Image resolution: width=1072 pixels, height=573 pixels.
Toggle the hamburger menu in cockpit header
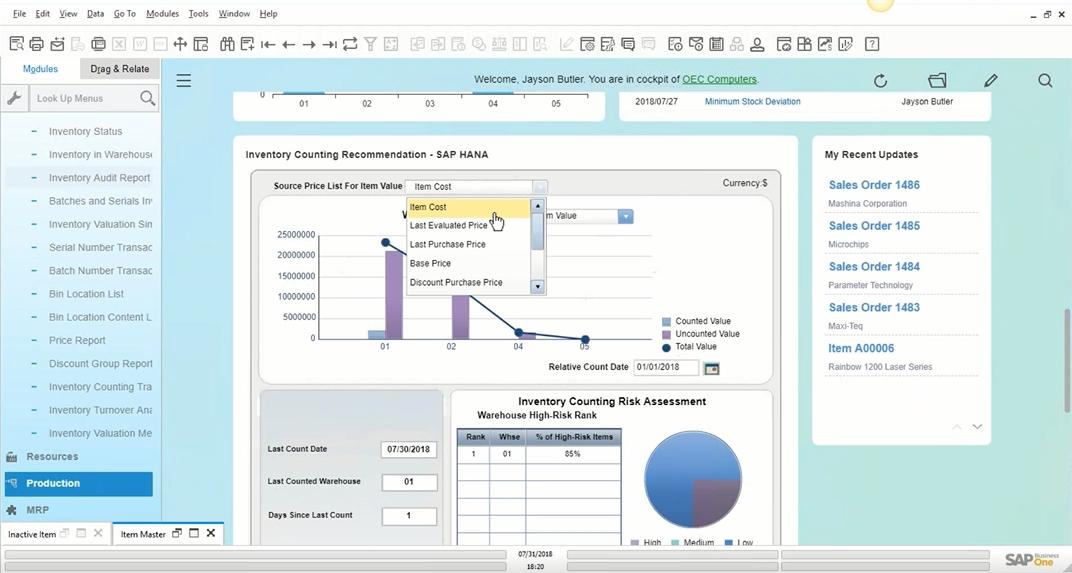pyautogui.click(x=183, y=81)
